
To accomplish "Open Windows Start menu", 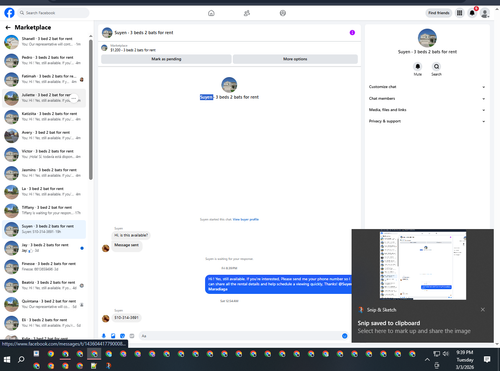I will click(7, 359).
